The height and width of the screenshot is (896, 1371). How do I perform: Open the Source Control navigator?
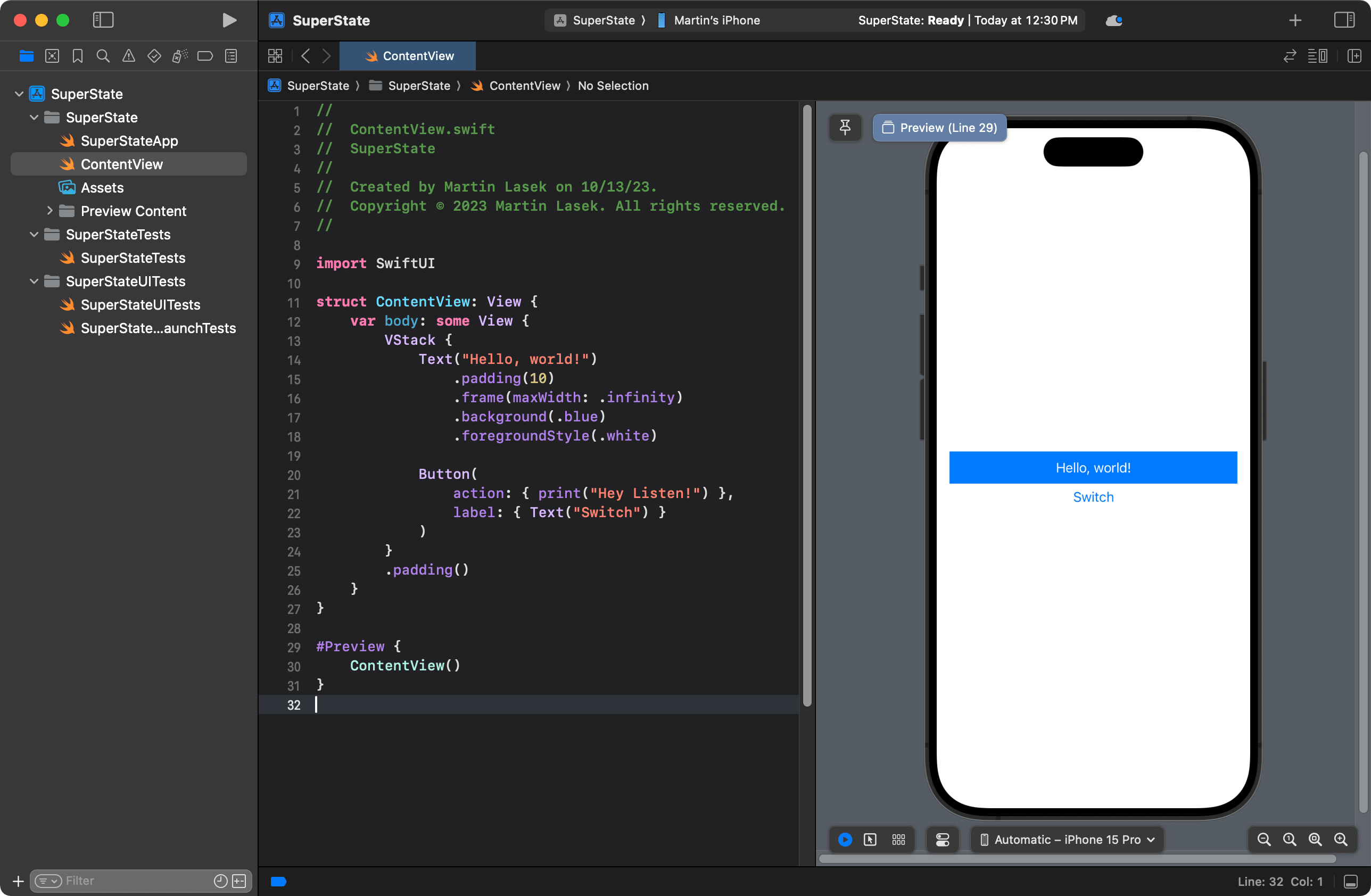click(52, 56)
